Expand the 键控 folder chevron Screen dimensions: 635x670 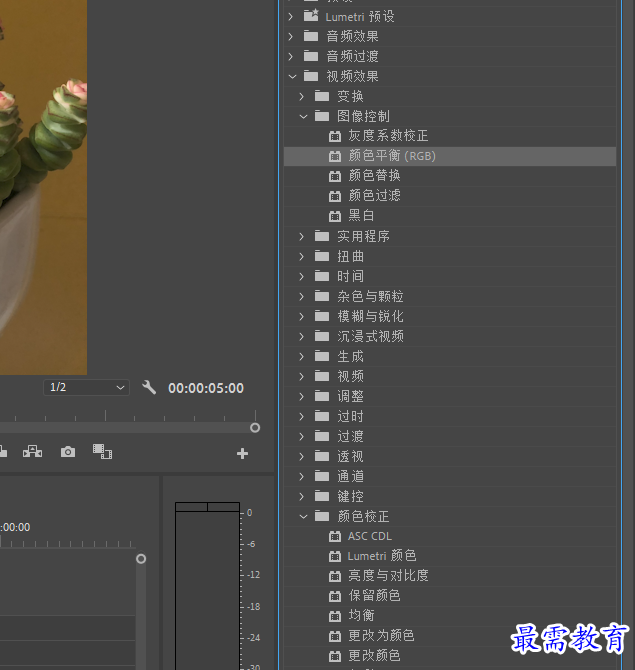[302, 497]
